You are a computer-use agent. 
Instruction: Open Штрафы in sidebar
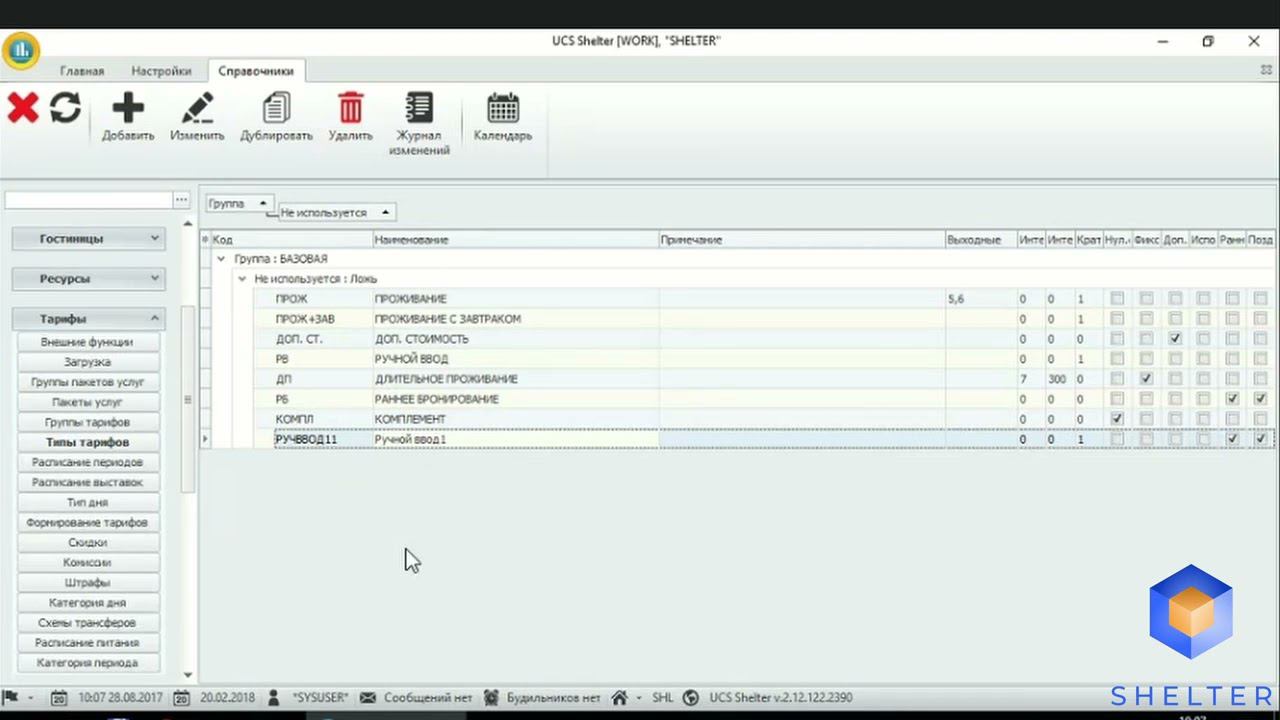[87, 582]
